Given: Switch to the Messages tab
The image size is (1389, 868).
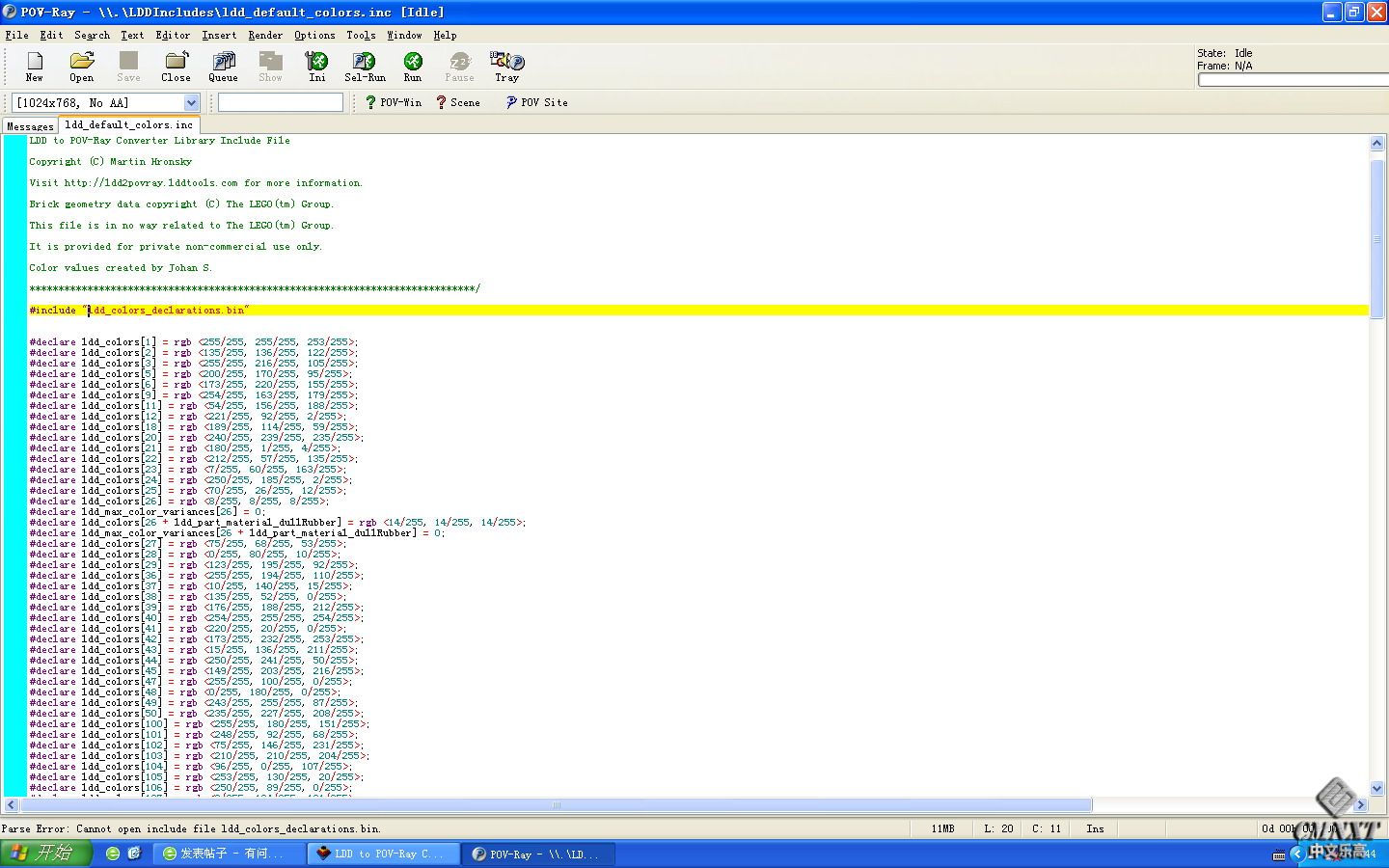Looking at the screenshot, I should pyautogui.click(x=30, y=126).
